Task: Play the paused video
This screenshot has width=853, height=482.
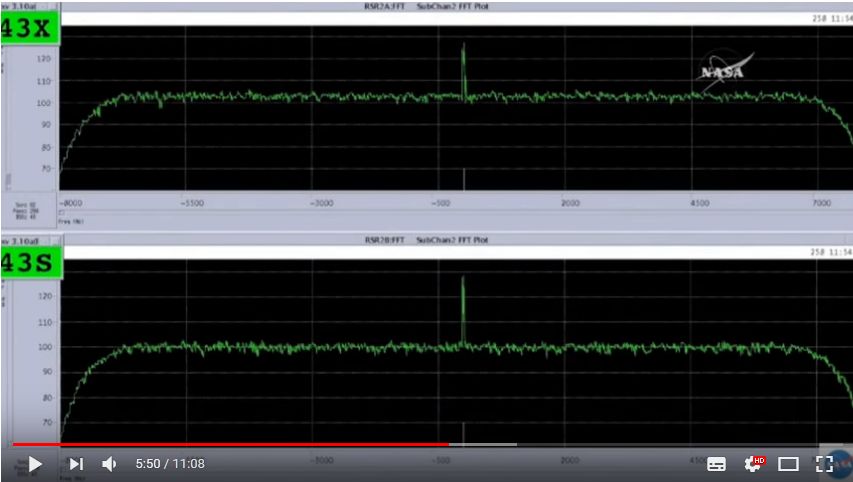Action: (35, 464)
